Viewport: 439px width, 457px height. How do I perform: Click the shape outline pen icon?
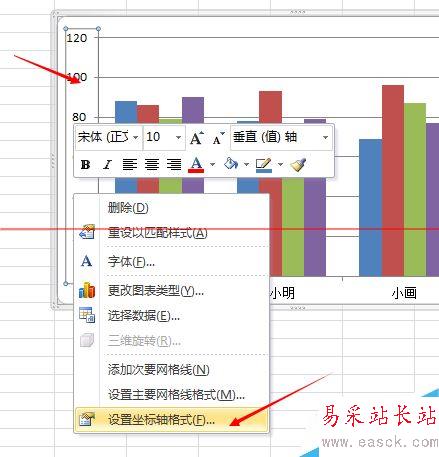pos(264,165)
